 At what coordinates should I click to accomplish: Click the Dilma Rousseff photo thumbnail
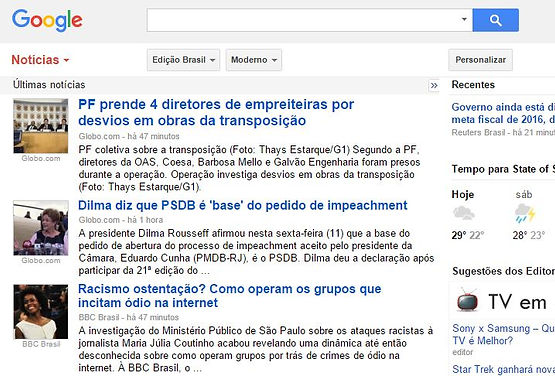(x=41, y=228)
